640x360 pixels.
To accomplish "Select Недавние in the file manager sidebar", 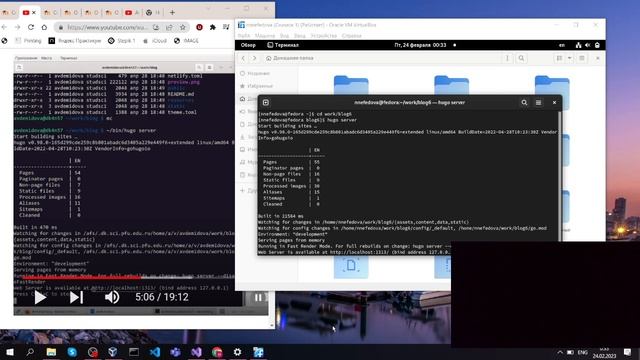I will (x=255, y=73).
